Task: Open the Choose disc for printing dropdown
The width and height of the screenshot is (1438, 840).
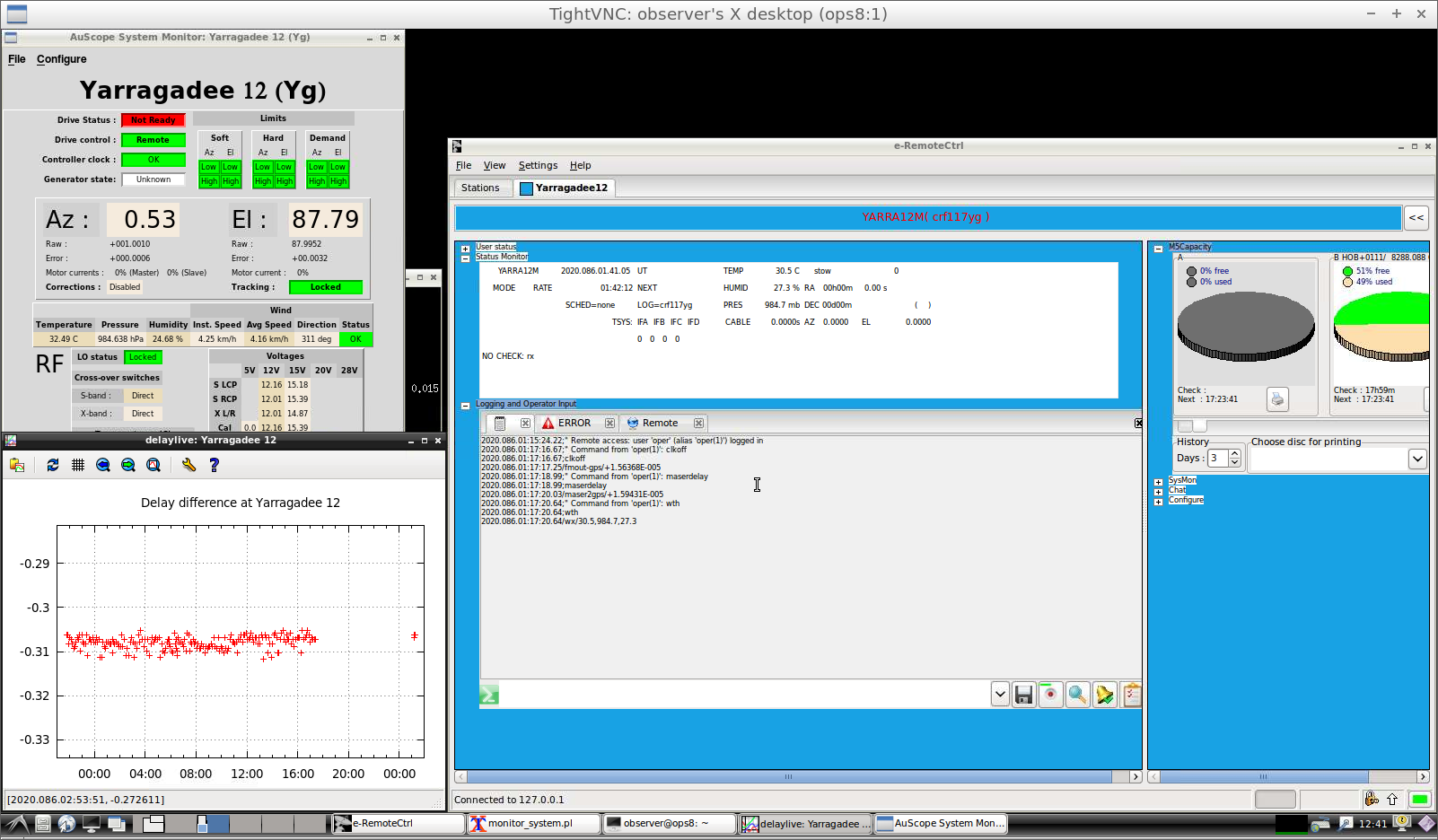Action: click(1416, 459)
